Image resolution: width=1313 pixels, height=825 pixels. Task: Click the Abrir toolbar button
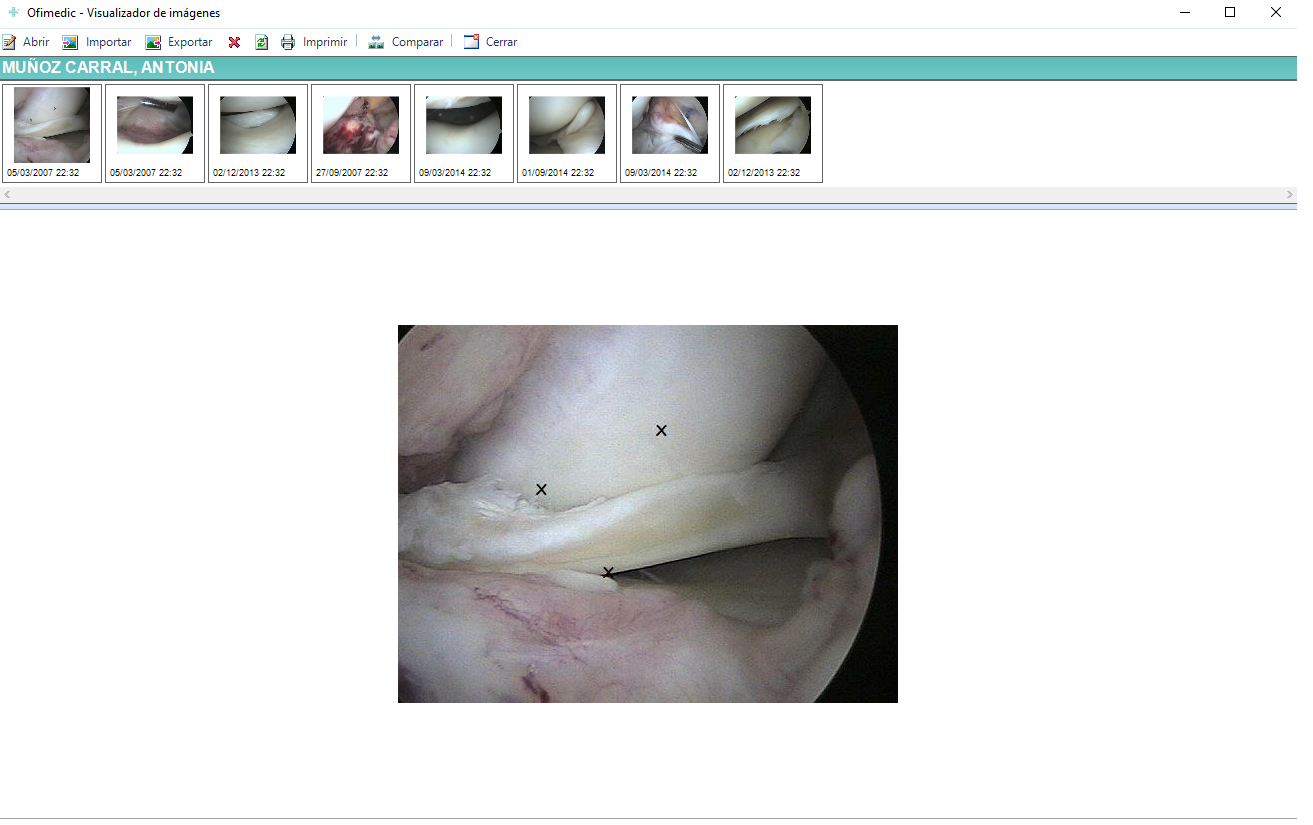coord(26,42)
